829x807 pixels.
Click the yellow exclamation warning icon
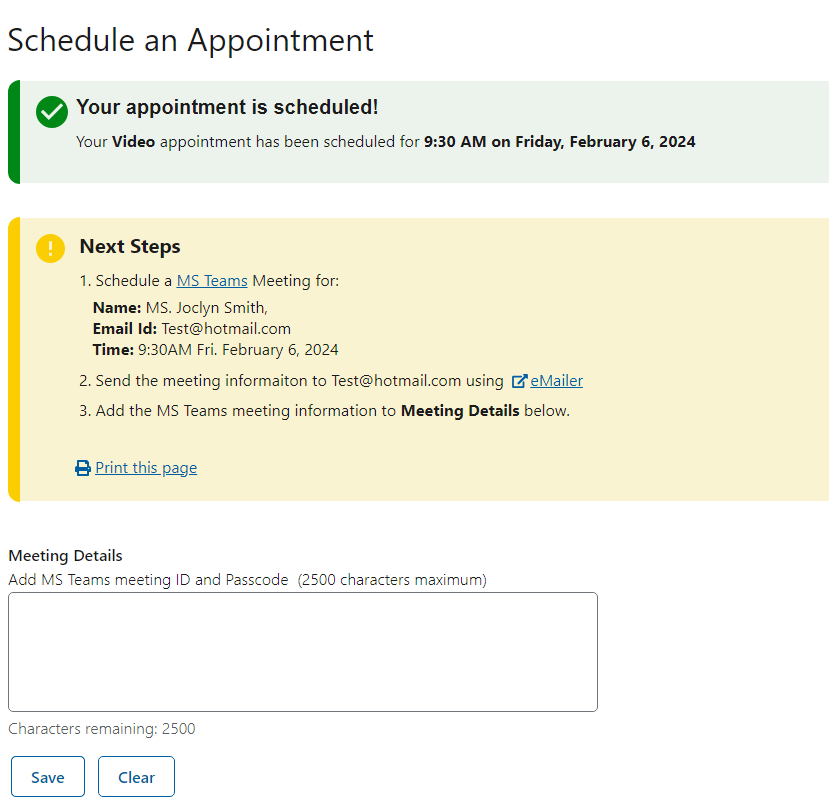click(x=51, y=248)
